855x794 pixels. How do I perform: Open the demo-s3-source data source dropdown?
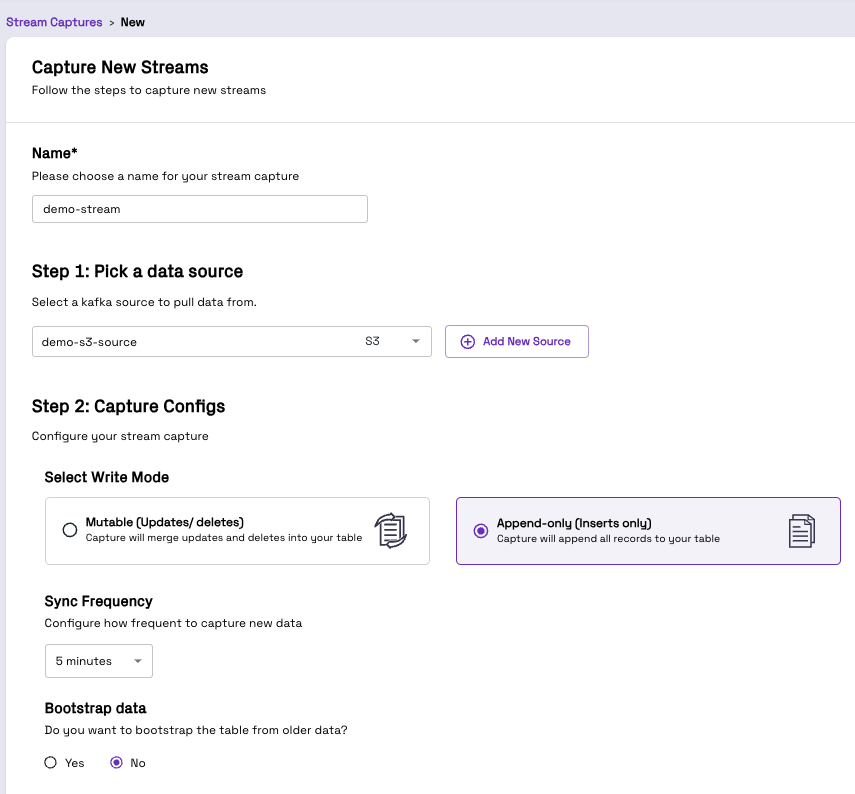(232, 342)
